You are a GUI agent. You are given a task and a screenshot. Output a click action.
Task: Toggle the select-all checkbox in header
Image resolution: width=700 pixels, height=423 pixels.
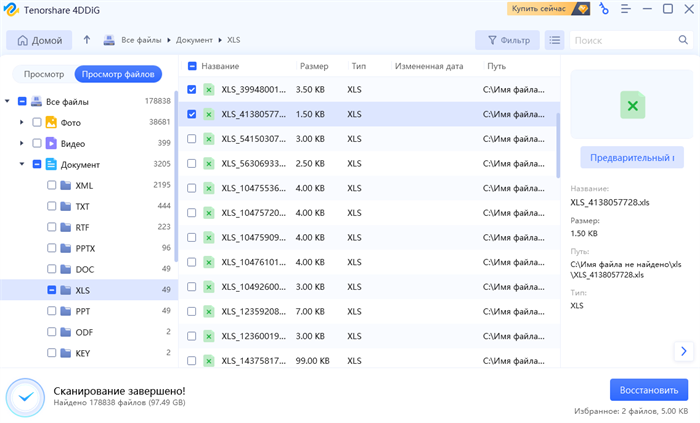coord(192,66)
